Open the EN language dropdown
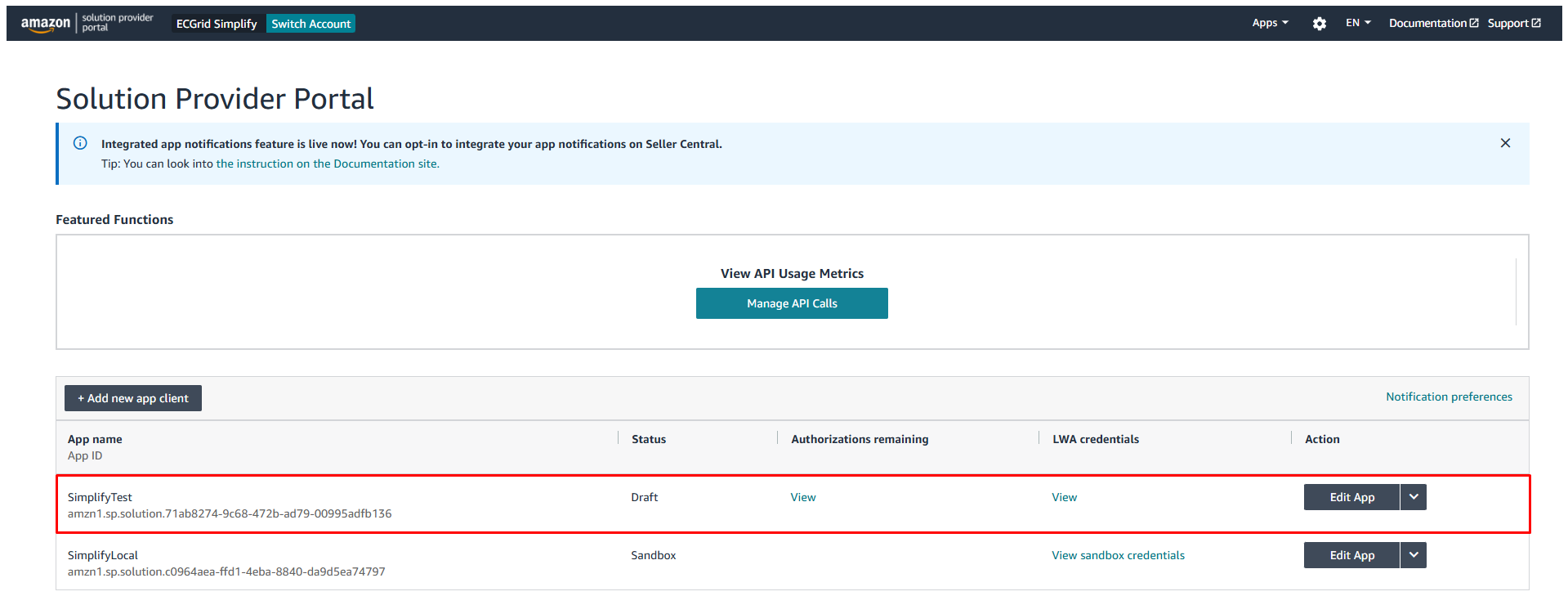Screen dimensions: 1568x596 (1358, 23)
